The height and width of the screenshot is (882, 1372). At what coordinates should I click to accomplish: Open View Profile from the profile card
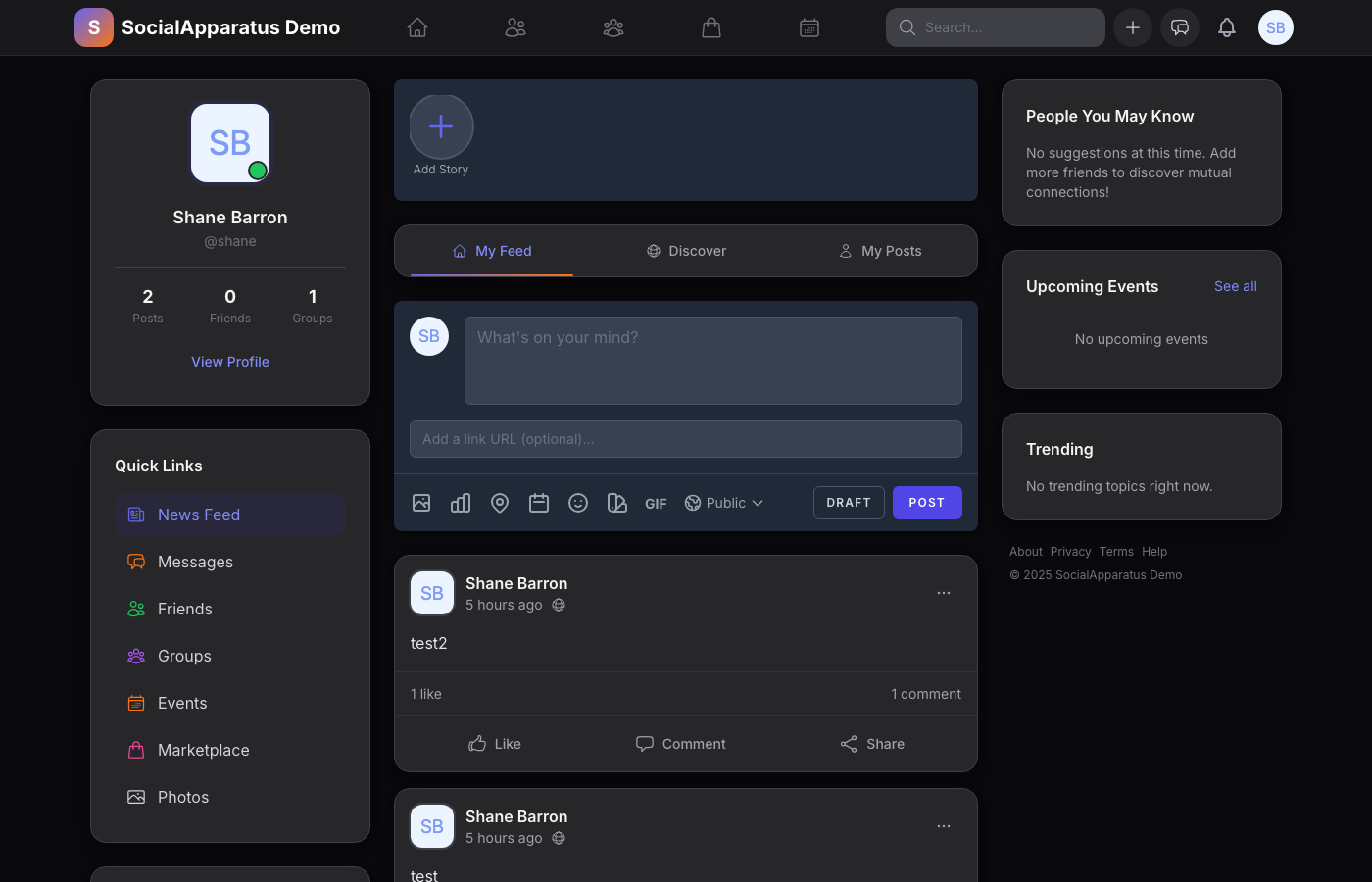230,362
